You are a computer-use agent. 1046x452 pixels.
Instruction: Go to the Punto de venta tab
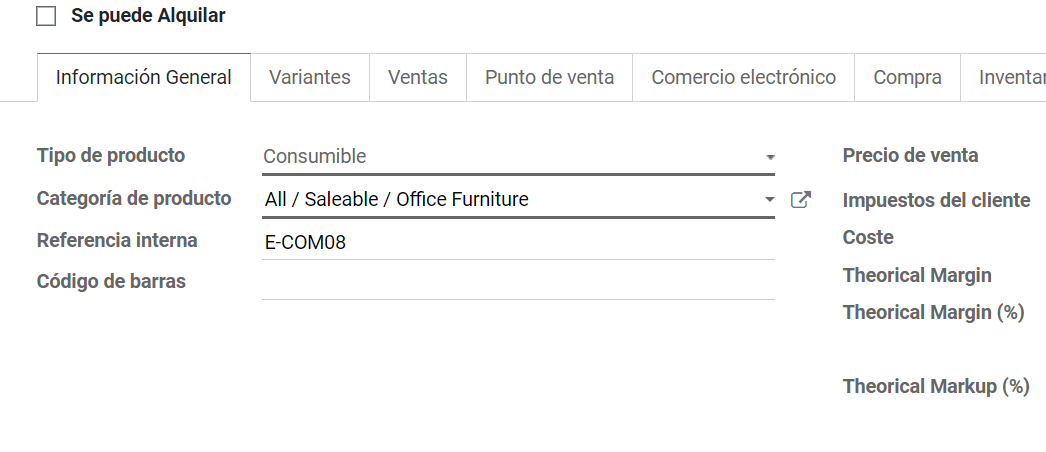[x=549, y=77]
